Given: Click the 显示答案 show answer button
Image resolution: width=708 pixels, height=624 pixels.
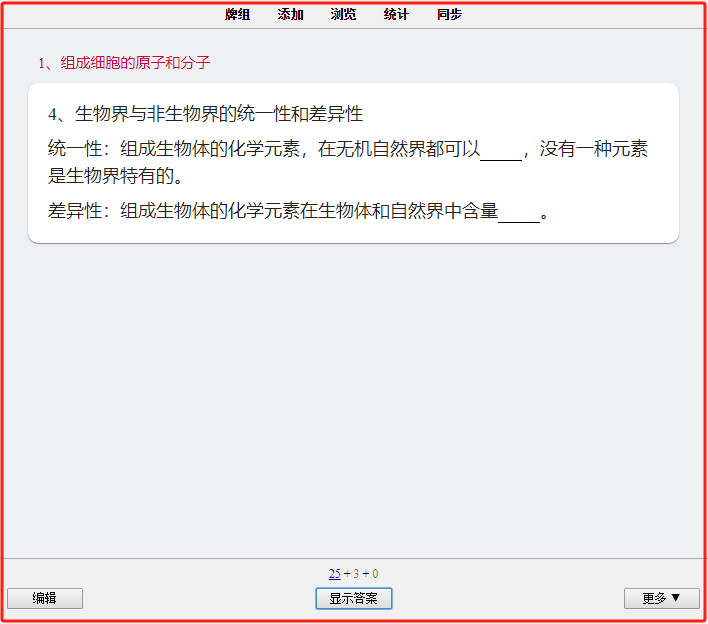Looking at the screenshot, I should point(354,598).
